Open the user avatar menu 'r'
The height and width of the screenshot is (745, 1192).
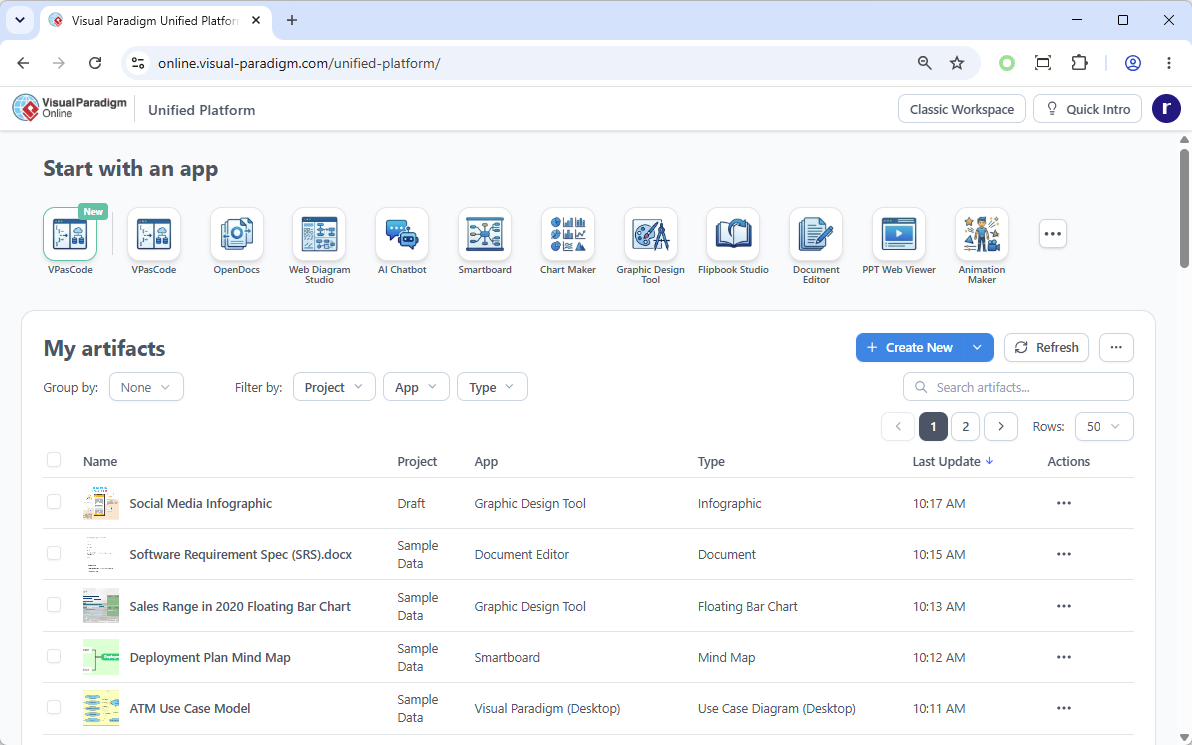point(1166,109)
